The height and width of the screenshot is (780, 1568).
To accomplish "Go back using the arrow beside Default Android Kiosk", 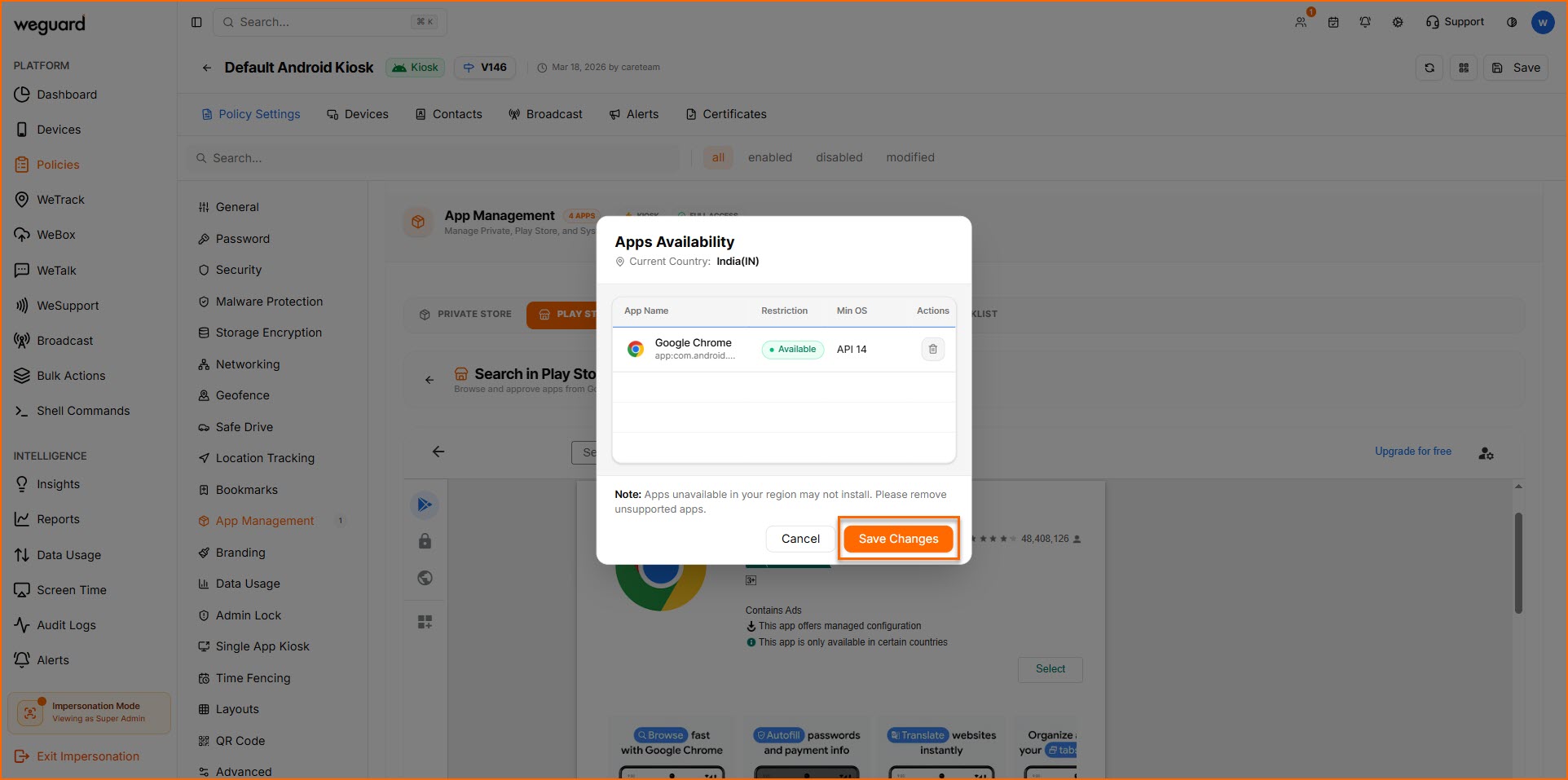I will coord(207,68).
